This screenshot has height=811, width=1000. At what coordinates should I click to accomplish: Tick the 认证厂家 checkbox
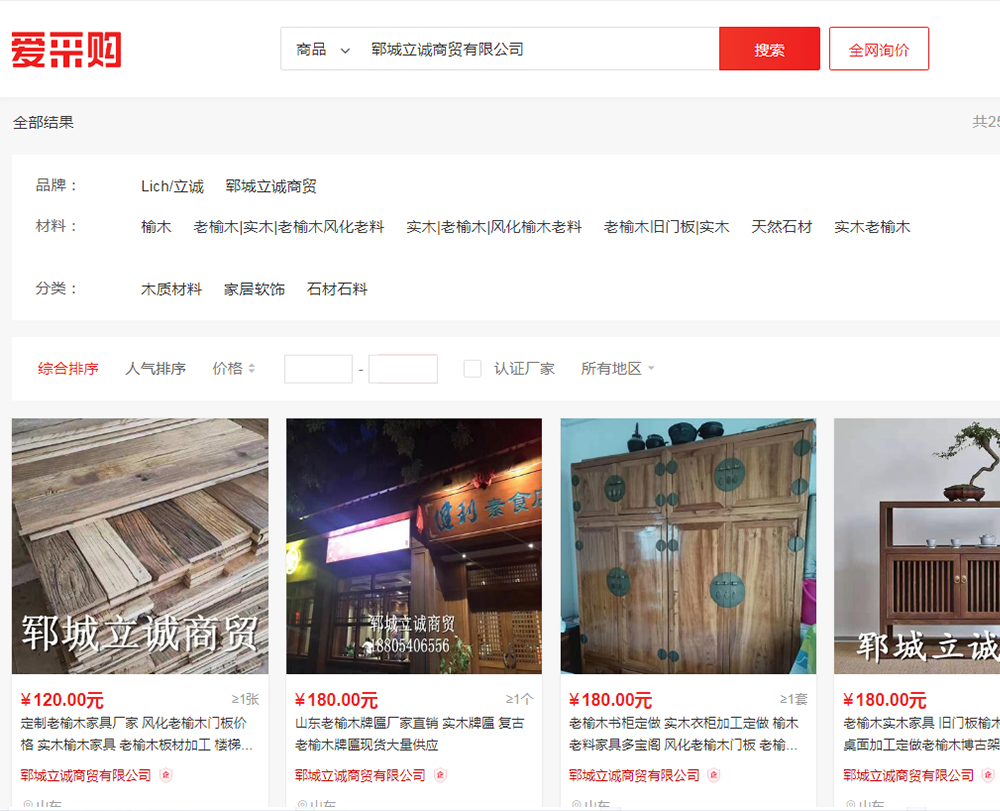(473, 369)
